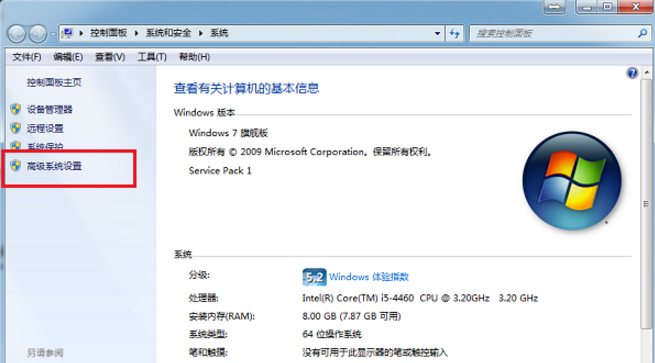Screen dimensions: 655x363
Task: Open the address bar history dropdown
Action: (437, 33)
